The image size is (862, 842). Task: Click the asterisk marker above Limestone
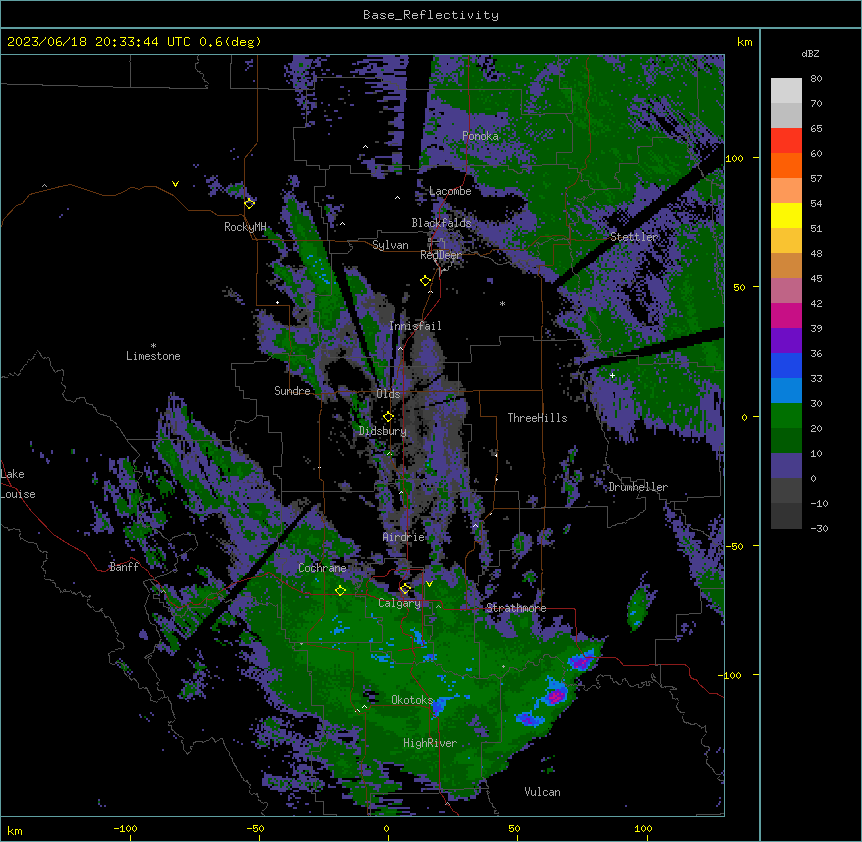click(x=153, y=346)
